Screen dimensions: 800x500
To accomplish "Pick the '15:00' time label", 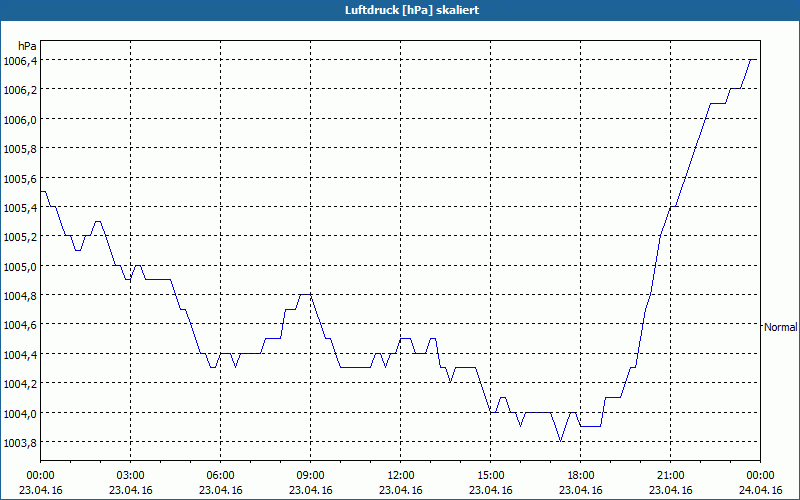I will (x=490, y=476).
